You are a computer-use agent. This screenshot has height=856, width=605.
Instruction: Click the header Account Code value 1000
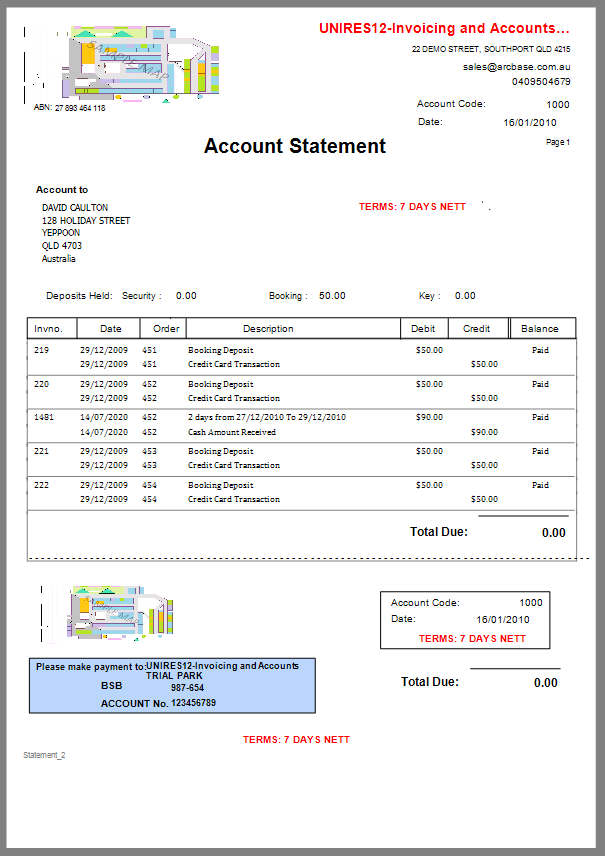tap(557, 104)
